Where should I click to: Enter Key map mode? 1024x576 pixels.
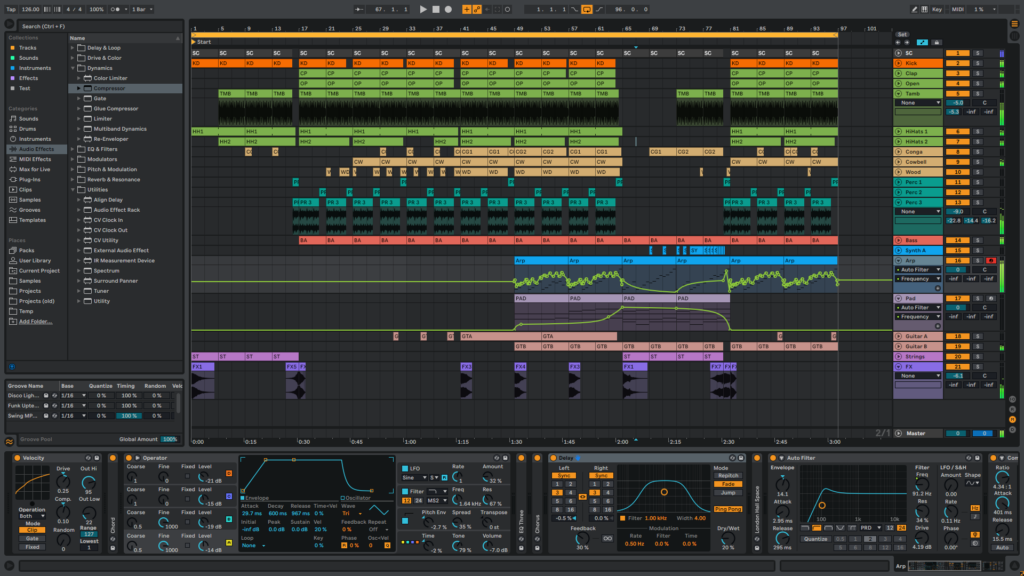937,9
